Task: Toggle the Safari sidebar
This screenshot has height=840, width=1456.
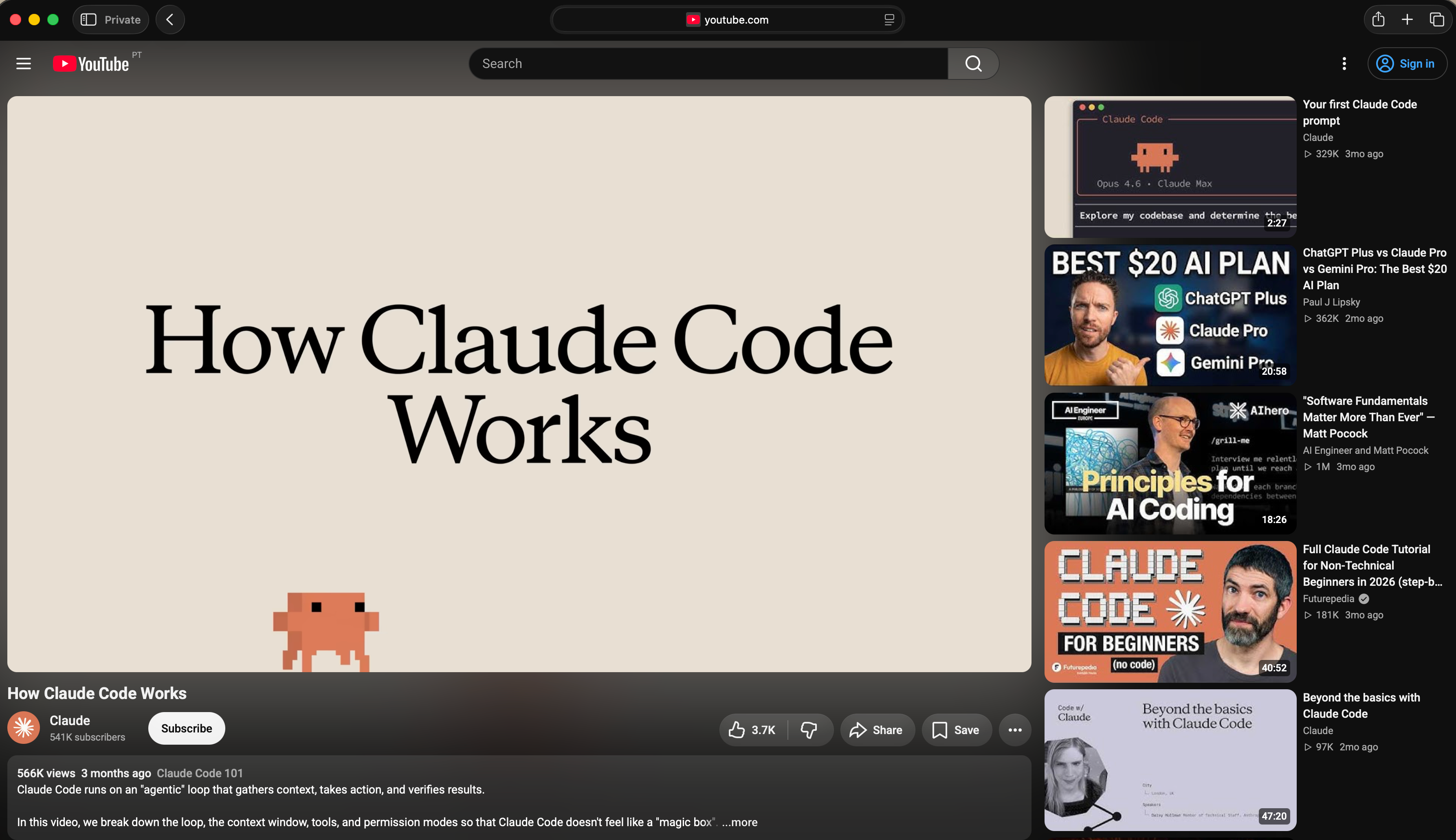Action: click(x=88, y=20)
